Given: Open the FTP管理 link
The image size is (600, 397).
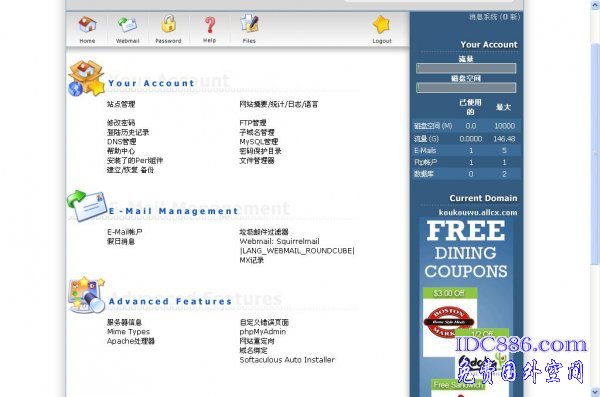Looking at the screenshot, I should [253, 123].
